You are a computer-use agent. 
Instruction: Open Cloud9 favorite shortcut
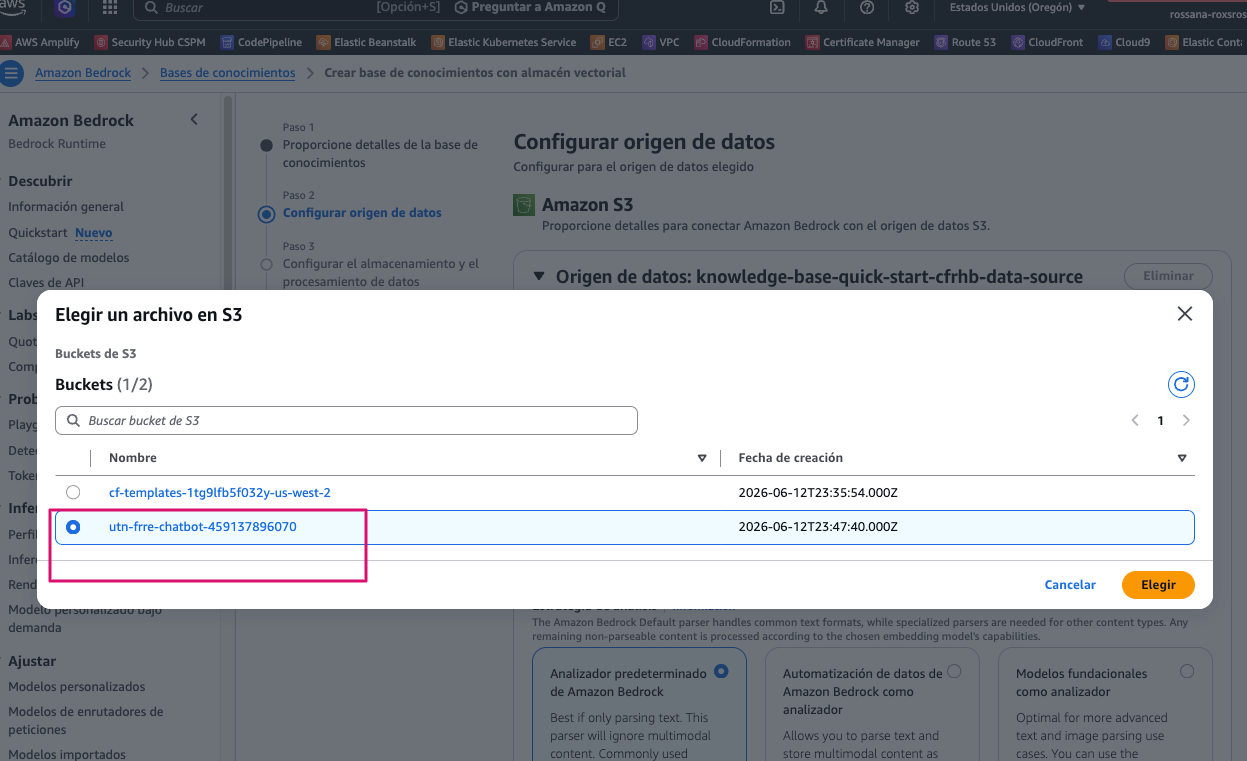(1124, 42)
